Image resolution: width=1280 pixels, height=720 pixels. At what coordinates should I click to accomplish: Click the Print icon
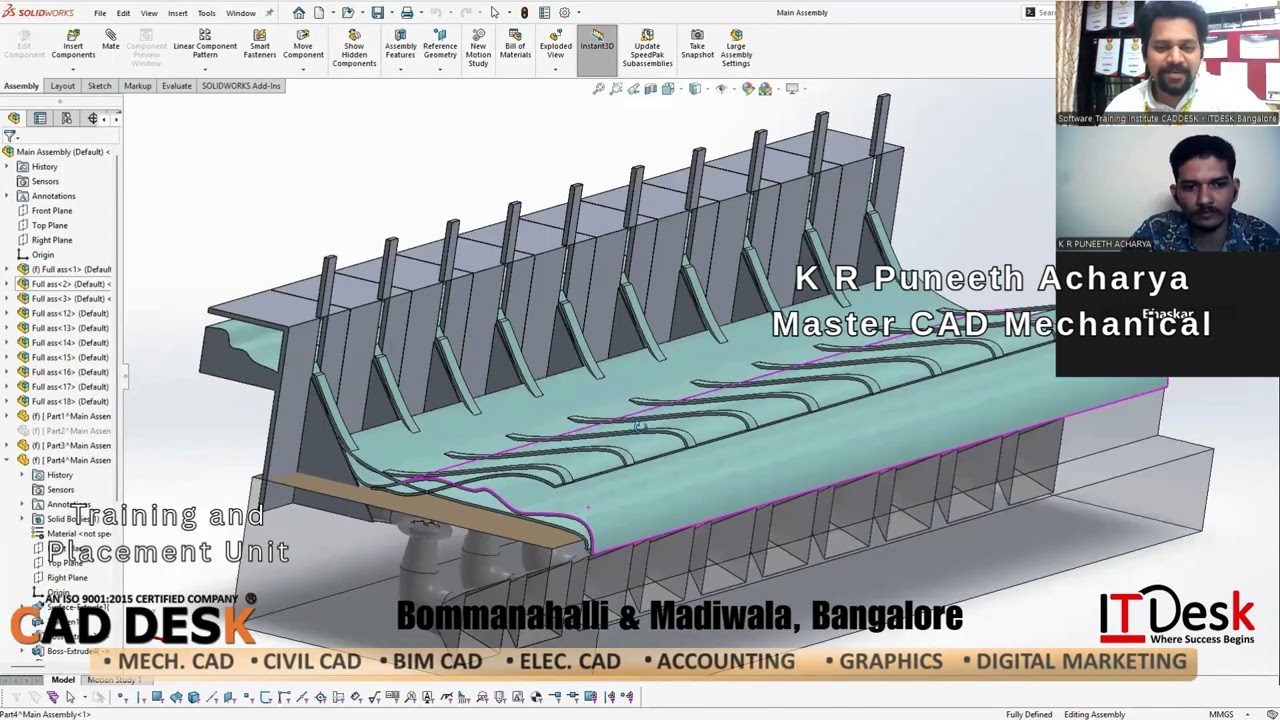407,13
